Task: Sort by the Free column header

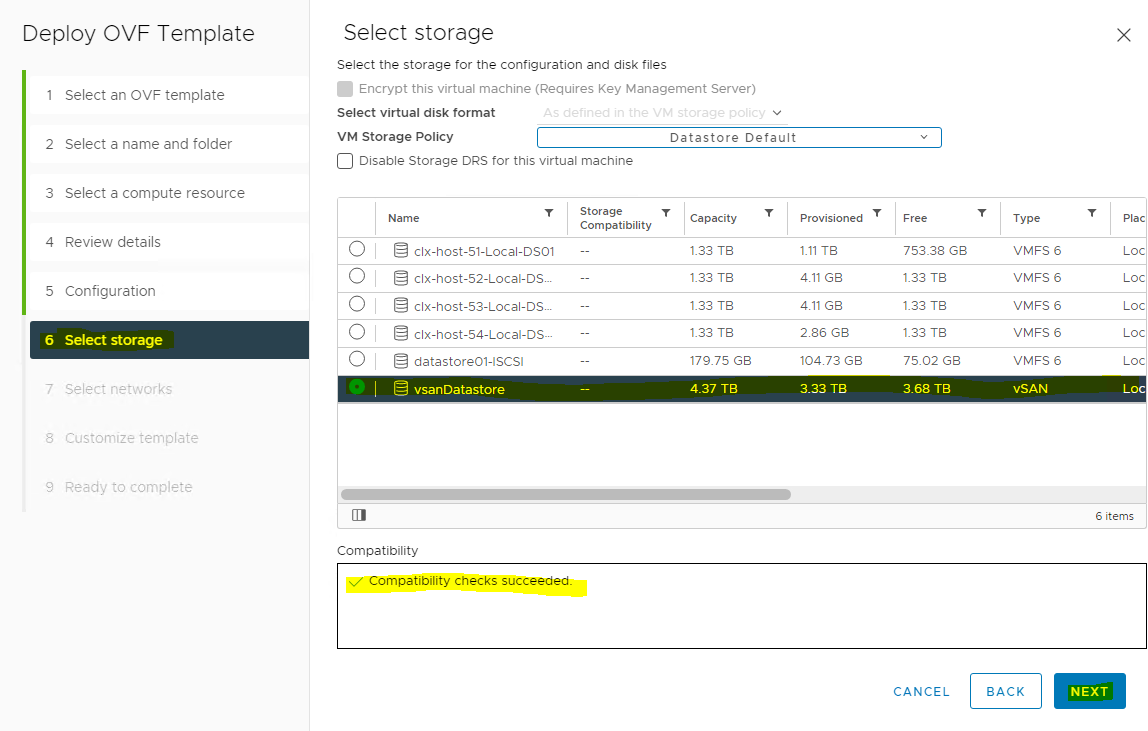Action: pyautogui.click(x=914, y=218)
